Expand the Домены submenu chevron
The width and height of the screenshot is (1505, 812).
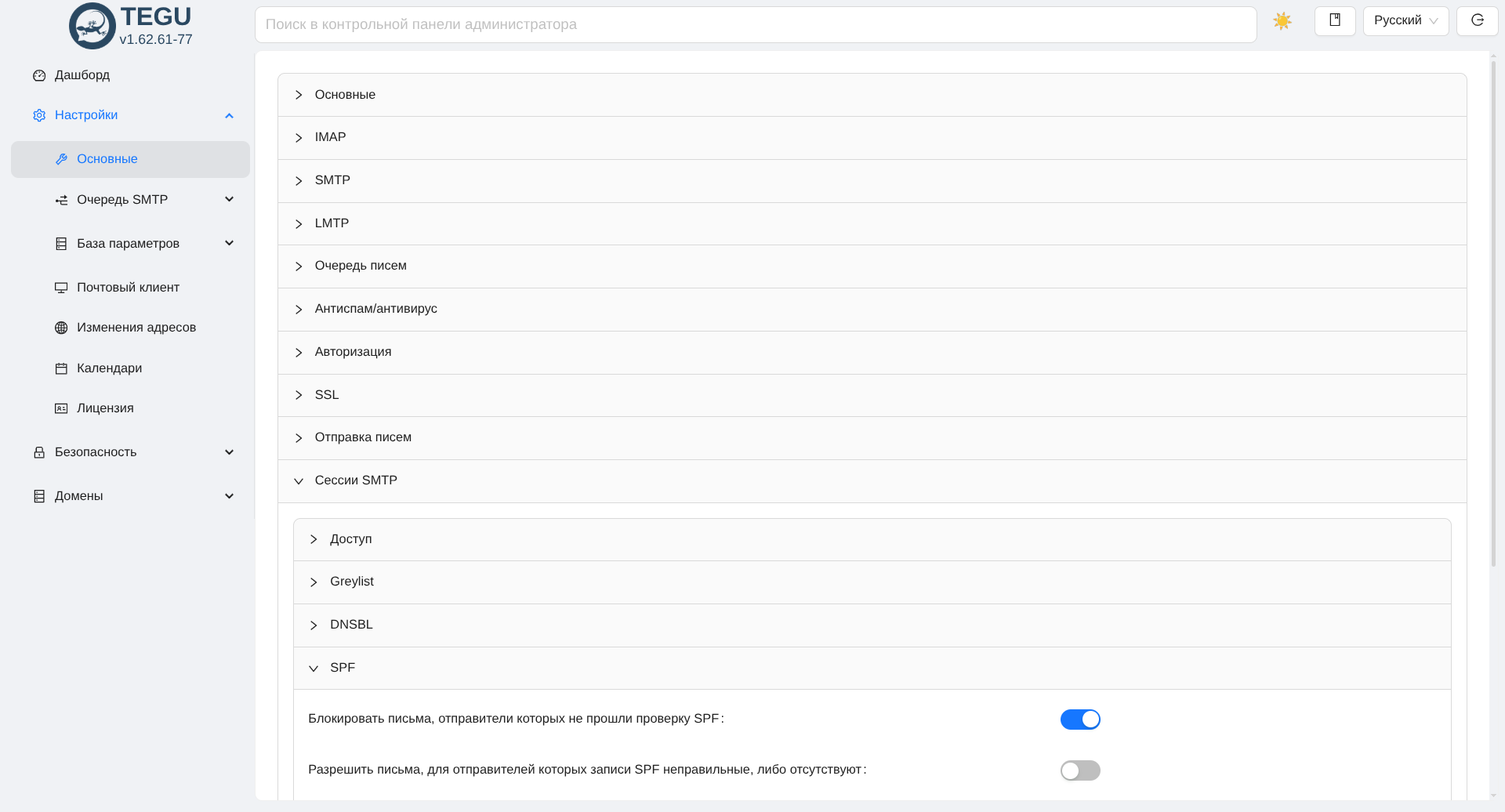coord(229,496)
